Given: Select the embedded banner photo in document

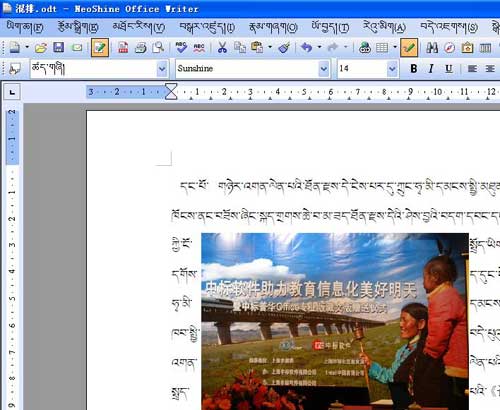Looking at the screenshot, I should pos(335,321).
